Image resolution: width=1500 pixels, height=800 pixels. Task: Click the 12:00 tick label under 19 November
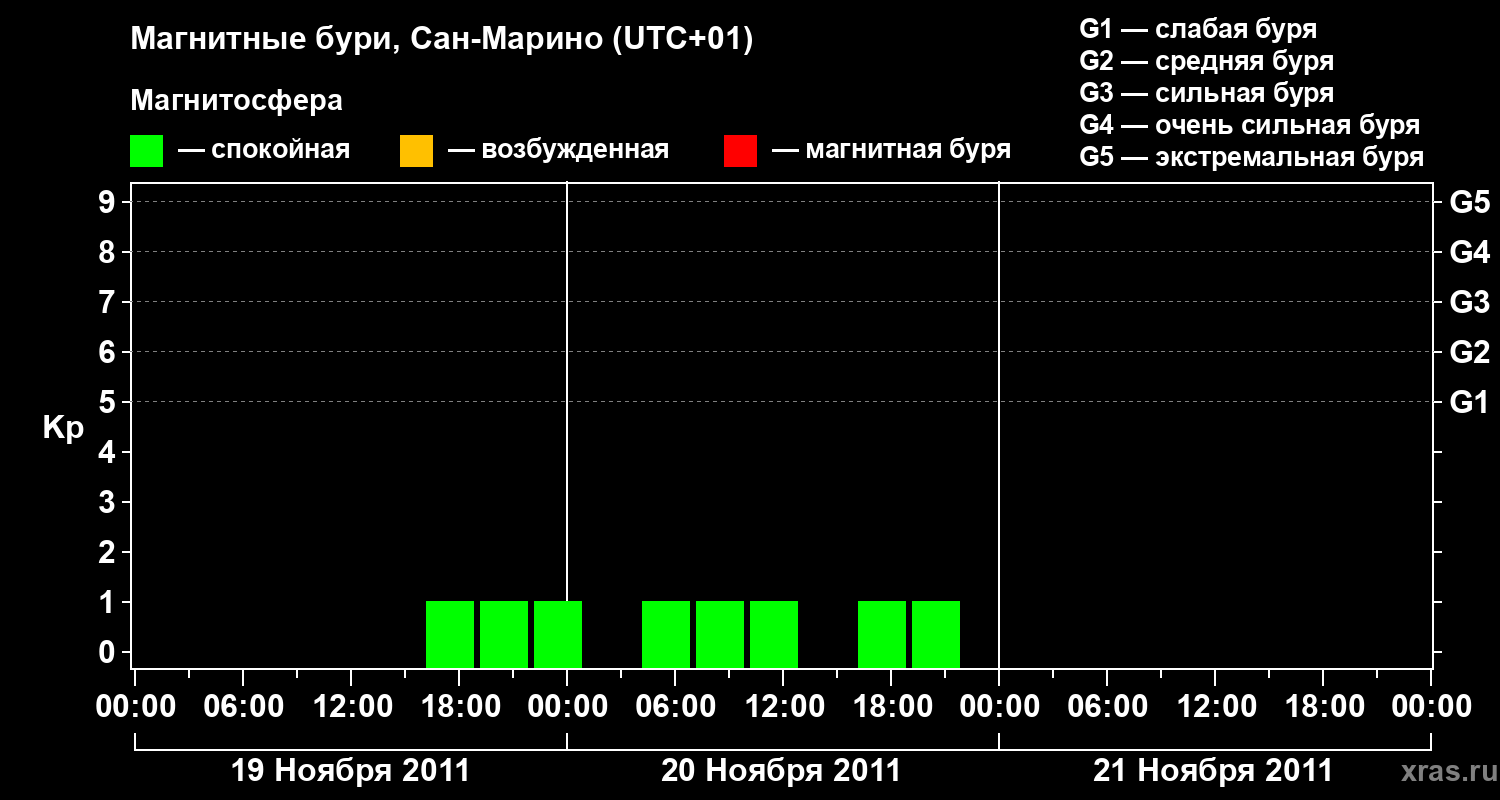tap(351, 707)
